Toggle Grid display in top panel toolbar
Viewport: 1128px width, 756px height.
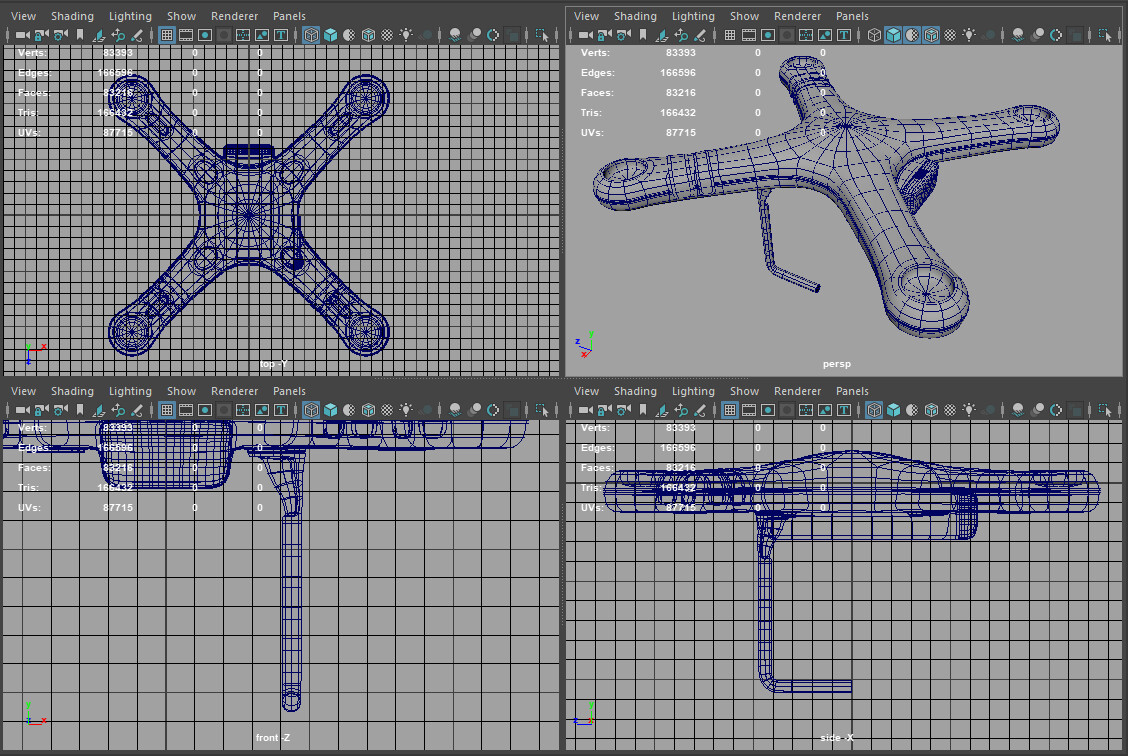click(x=167, y=35)
